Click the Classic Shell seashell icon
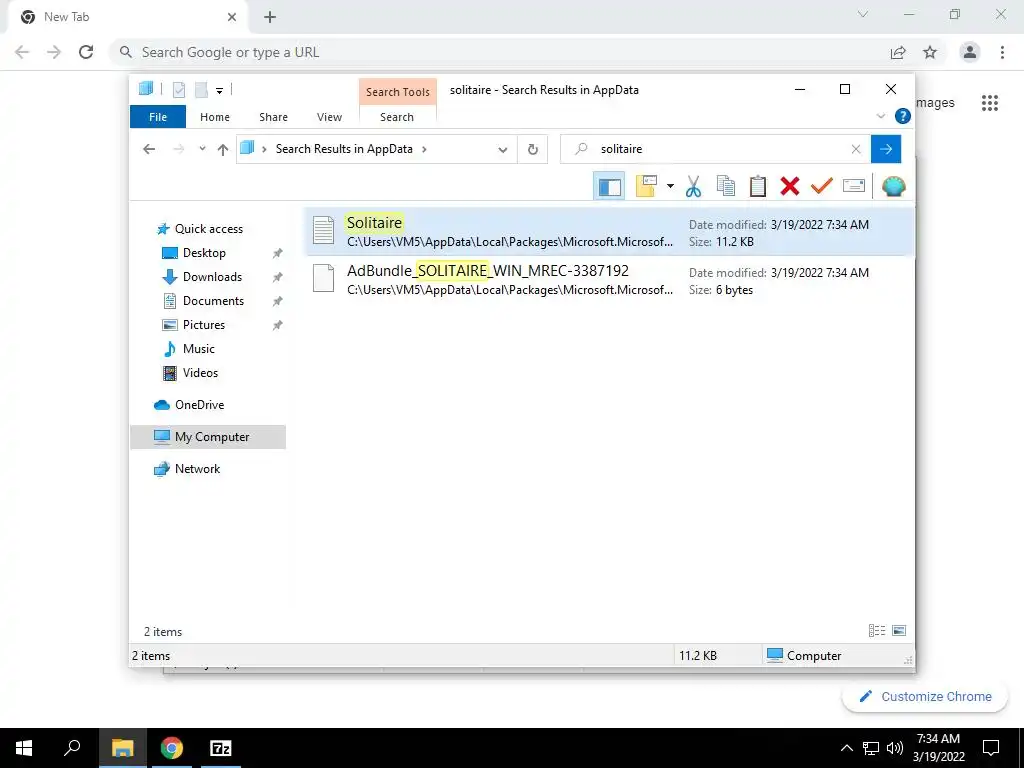 (893, 187)
